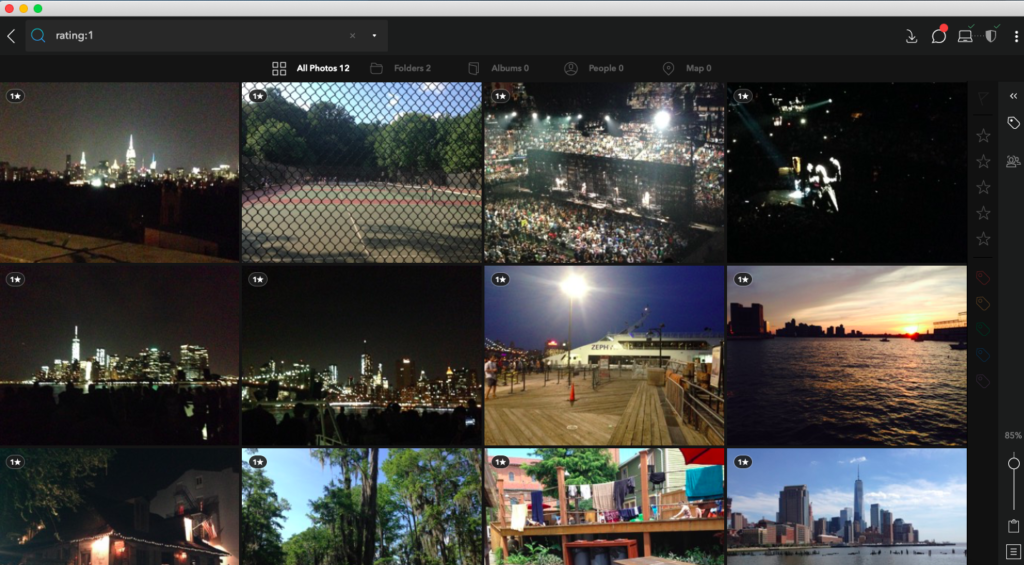Click the star just above the red label

983,239
